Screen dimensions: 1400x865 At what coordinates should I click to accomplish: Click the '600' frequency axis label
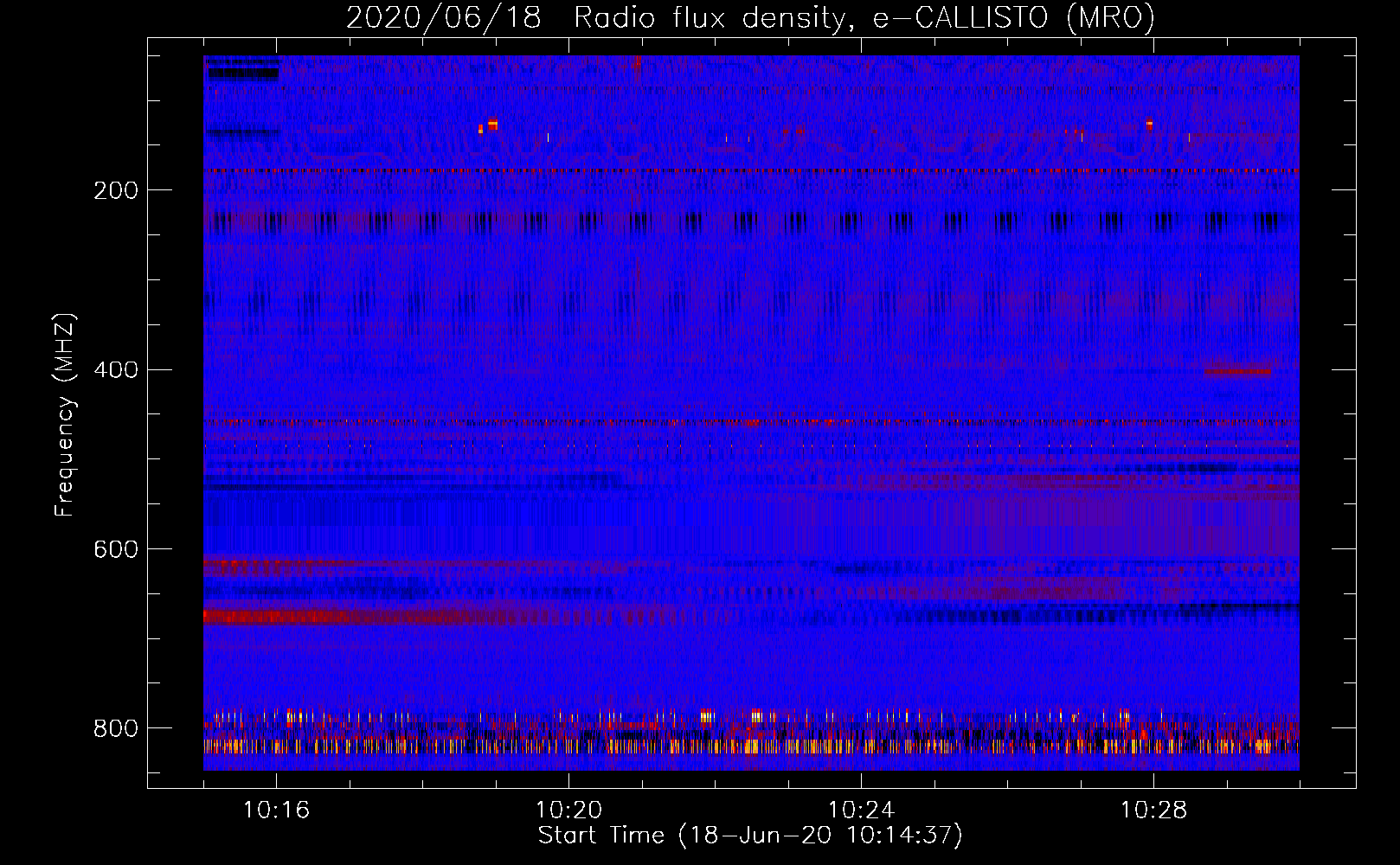pos(116,550)
